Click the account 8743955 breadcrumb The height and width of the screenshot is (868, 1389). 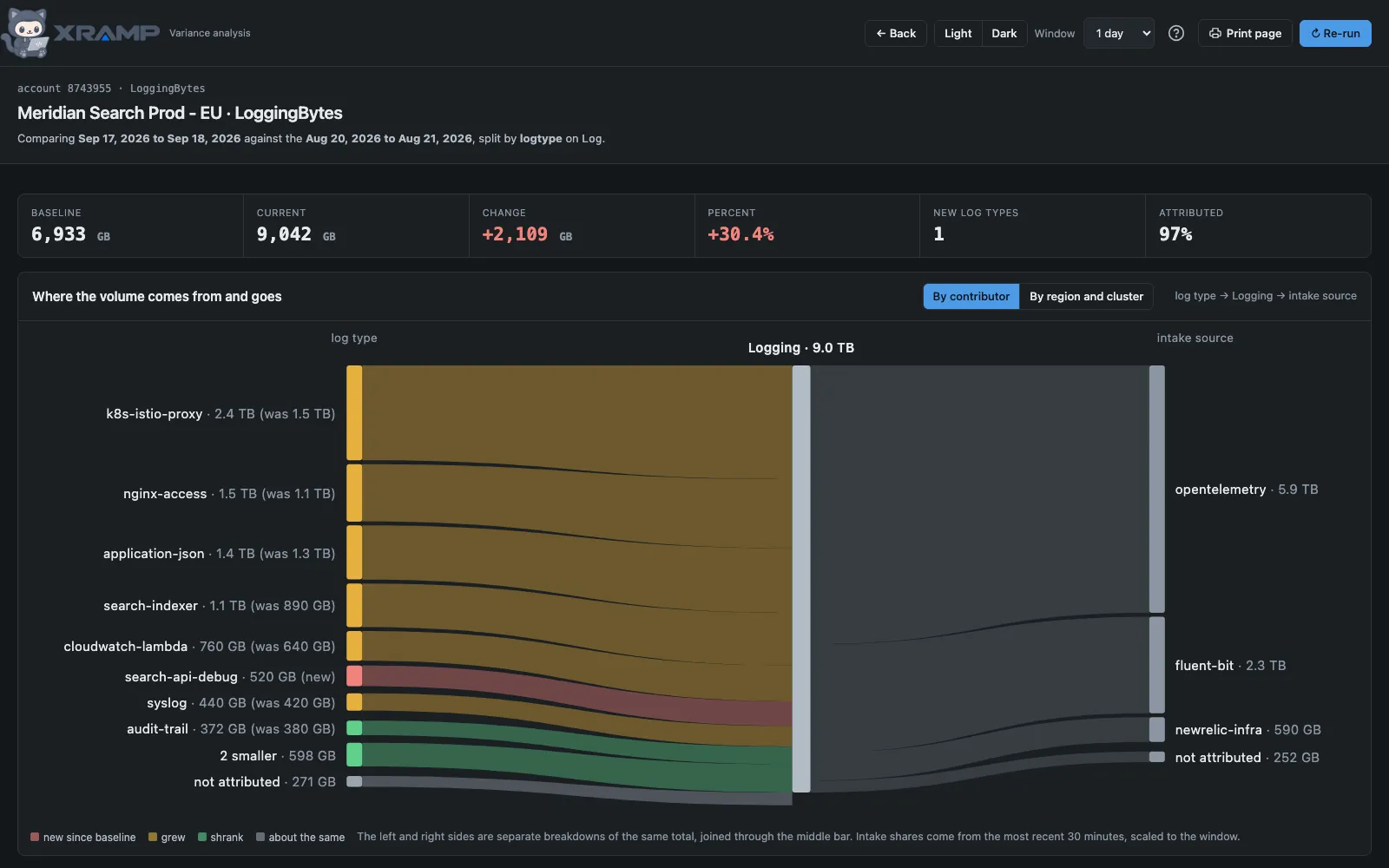point(64,89)
